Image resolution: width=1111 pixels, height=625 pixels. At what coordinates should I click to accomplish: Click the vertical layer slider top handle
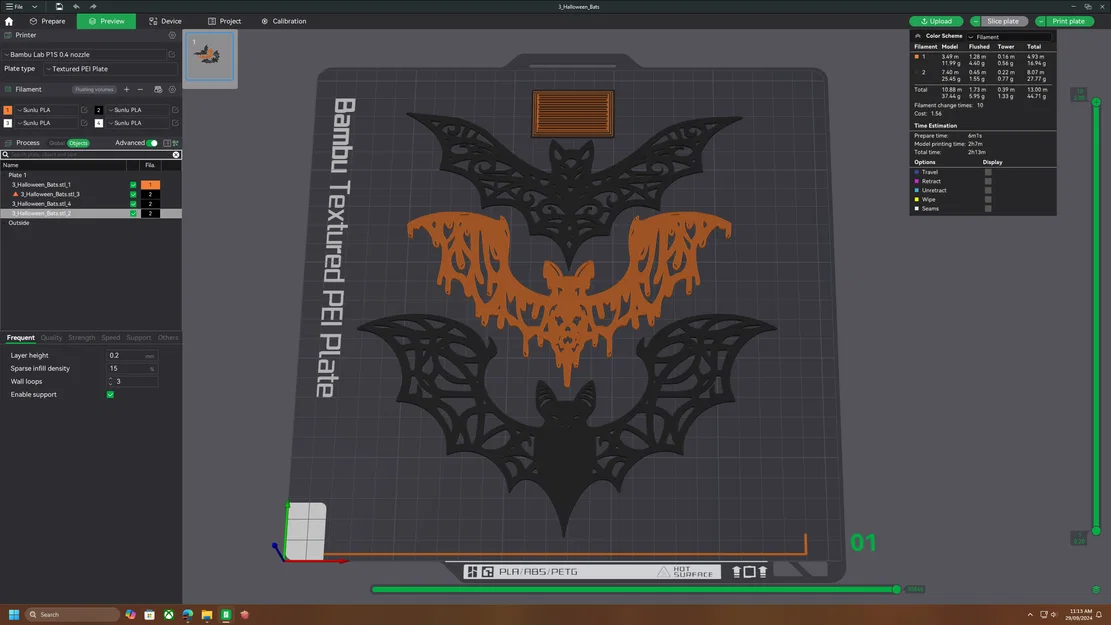pyautogui.click(x=1096, y=102)
